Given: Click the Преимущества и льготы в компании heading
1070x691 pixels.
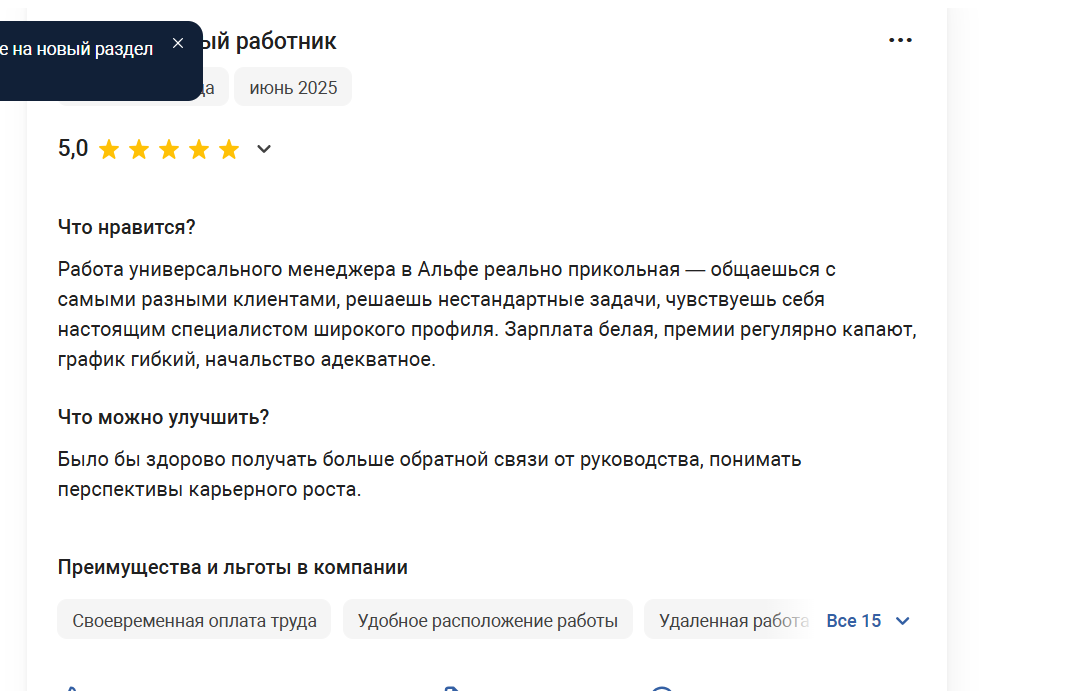Looking at the screenshot, I should coord(232,567).
